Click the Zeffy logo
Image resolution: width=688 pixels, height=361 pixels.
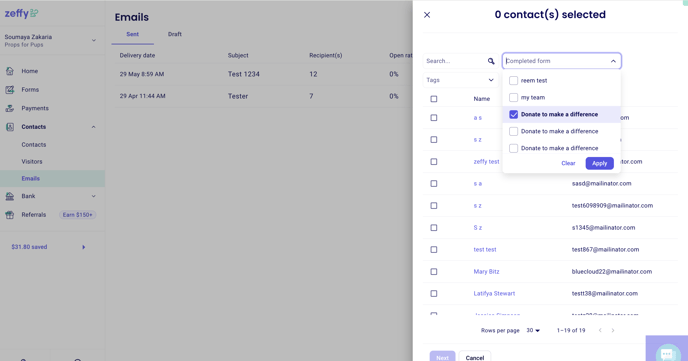pos(22,14)
